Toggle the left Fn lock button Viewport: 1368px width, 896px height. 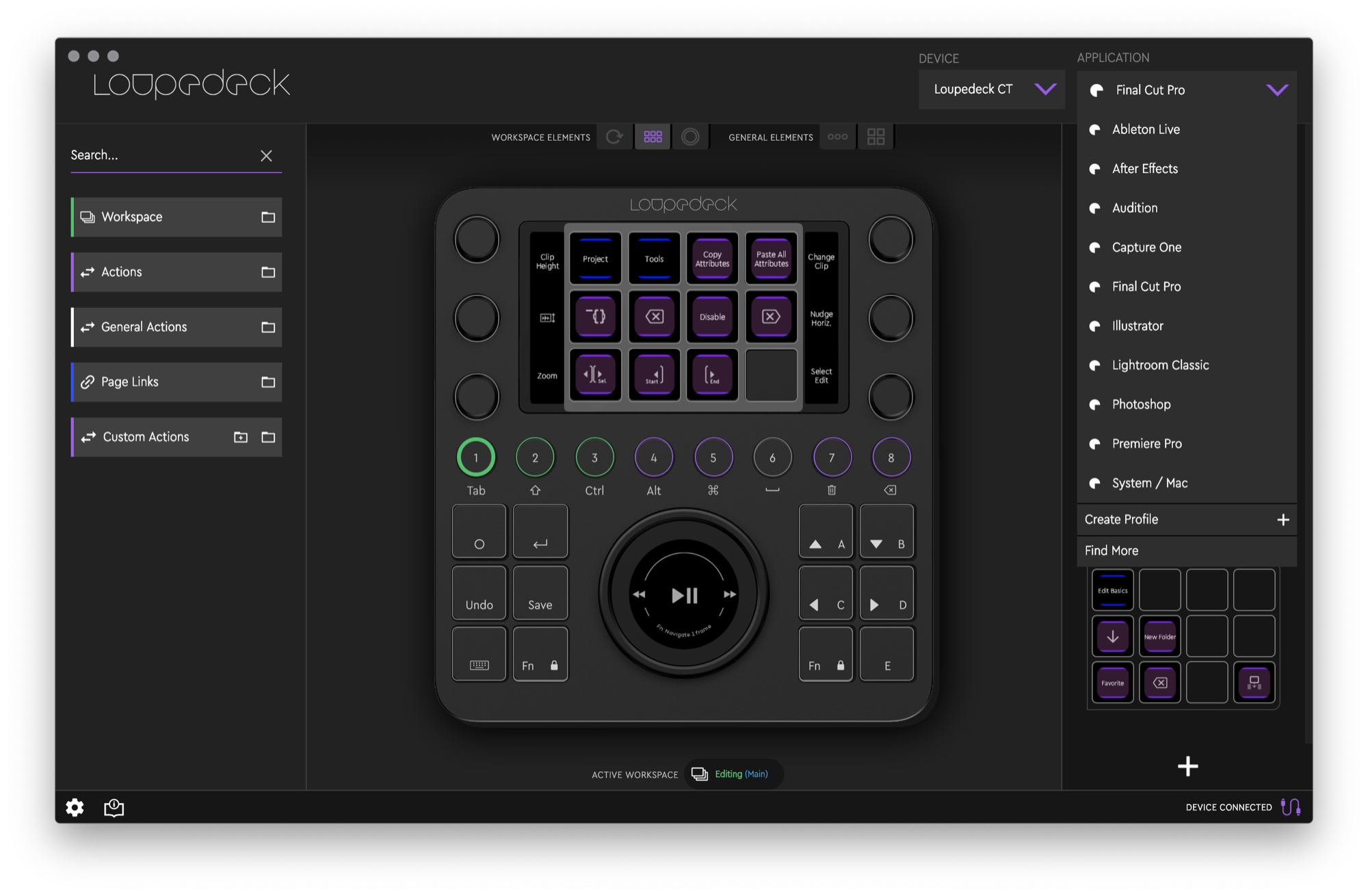click(540, 655)
